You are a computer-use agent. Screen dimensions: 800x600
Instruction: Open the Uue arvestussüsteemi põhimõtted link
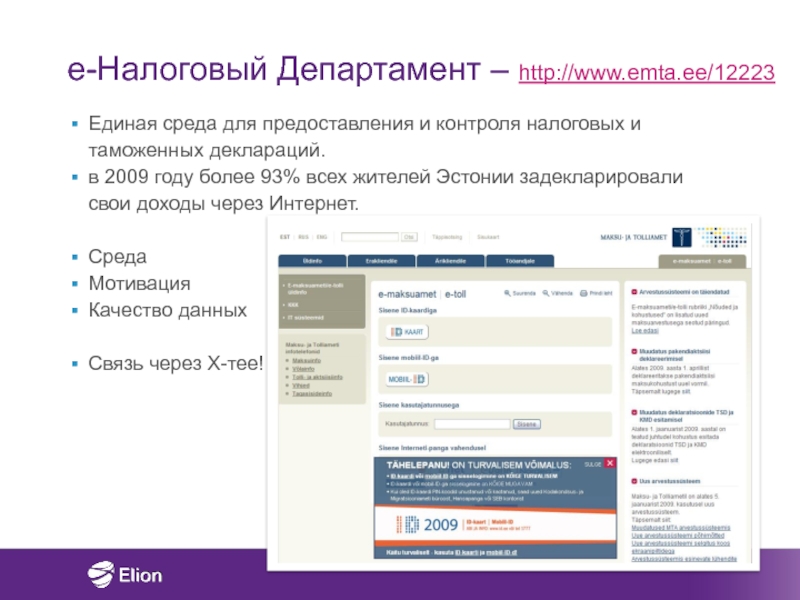click(678, 535)
